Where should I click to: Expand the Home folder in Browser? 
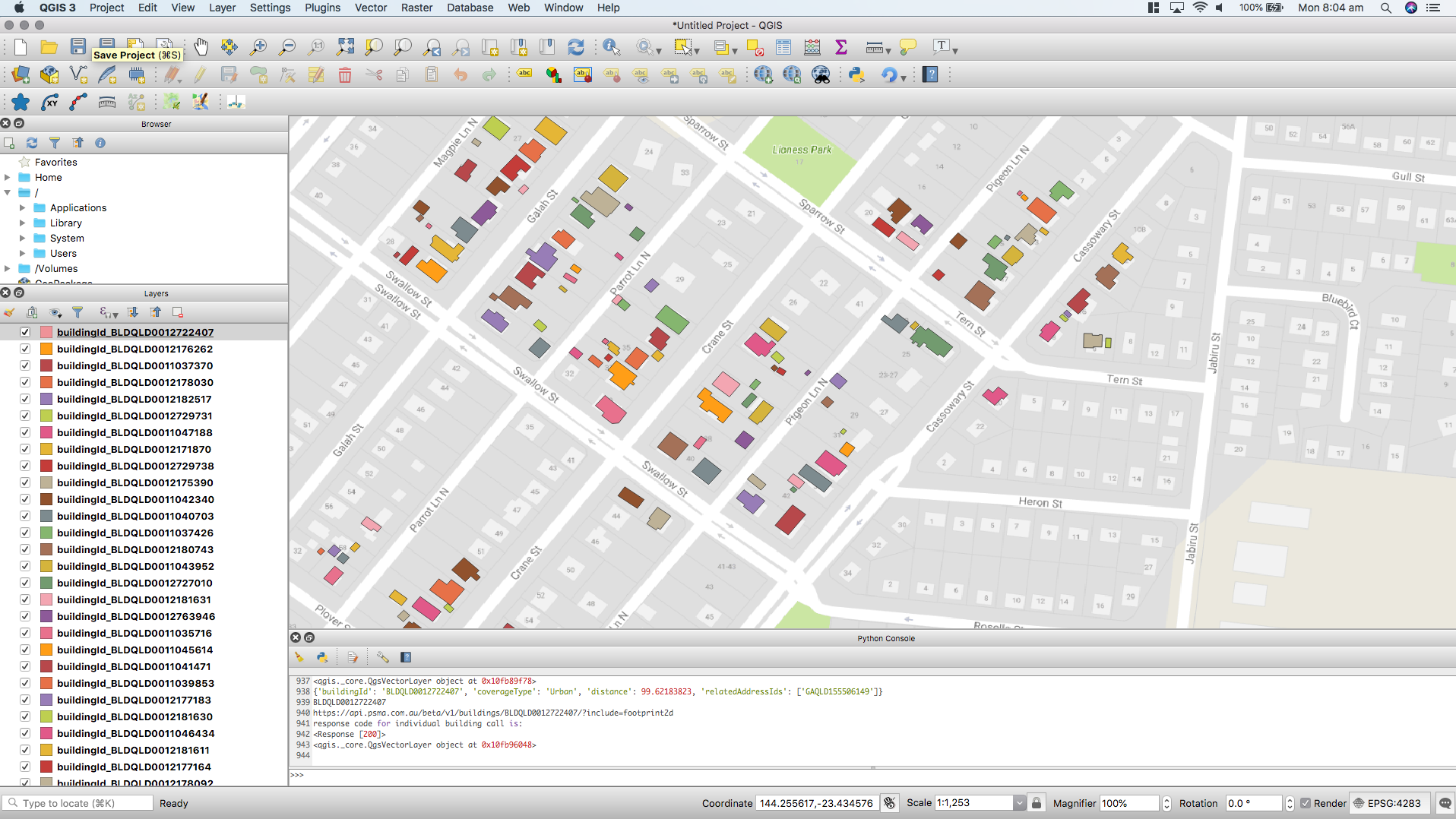(x=8, y=177)
